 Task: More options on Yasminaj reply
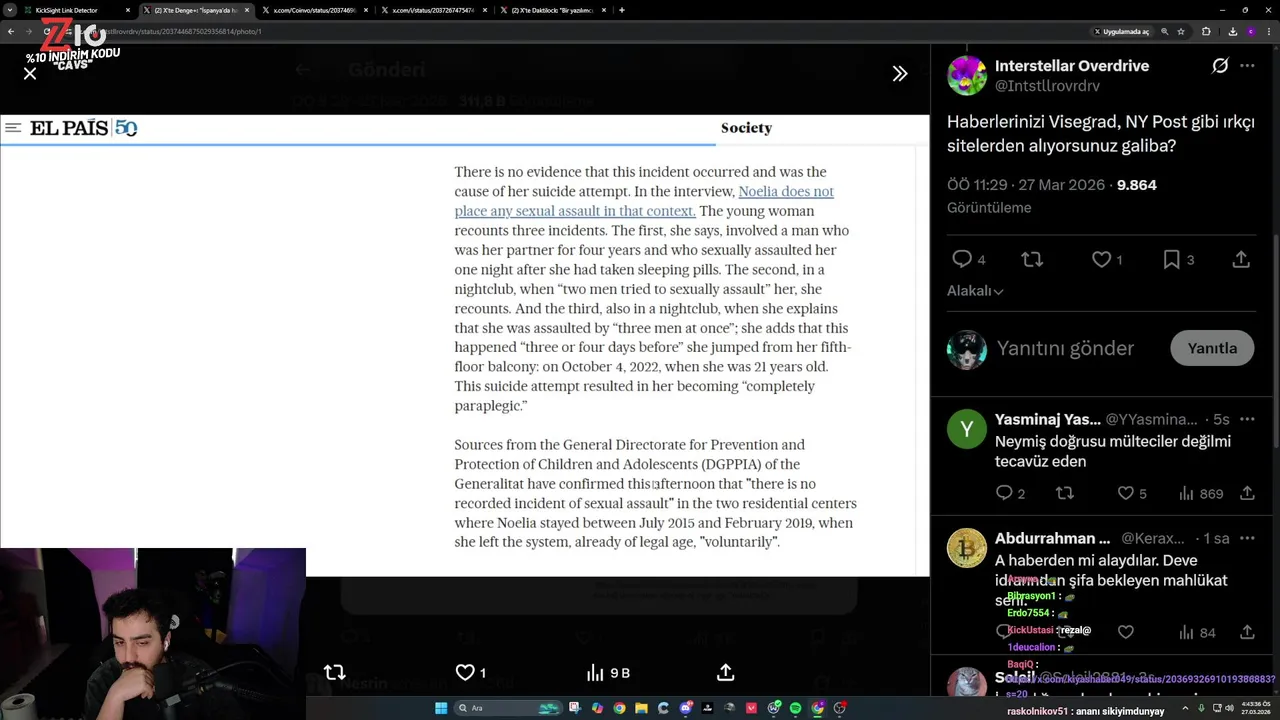[1247, 419]
